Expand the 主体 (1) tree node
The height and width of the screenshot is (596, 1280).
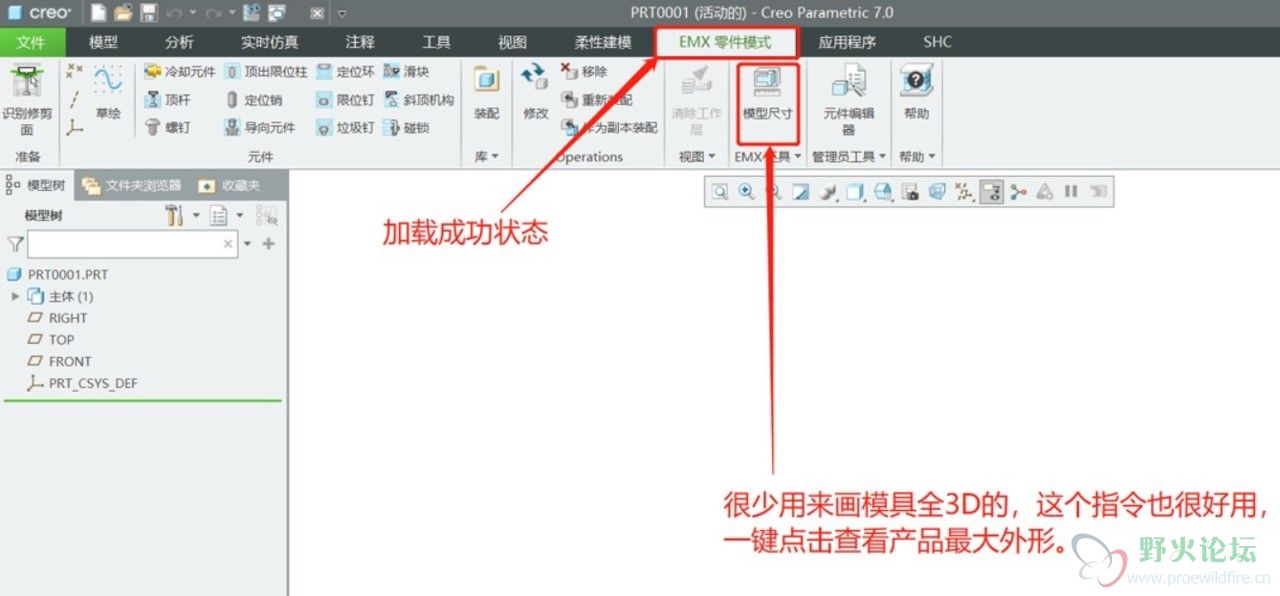click(15, 297)
